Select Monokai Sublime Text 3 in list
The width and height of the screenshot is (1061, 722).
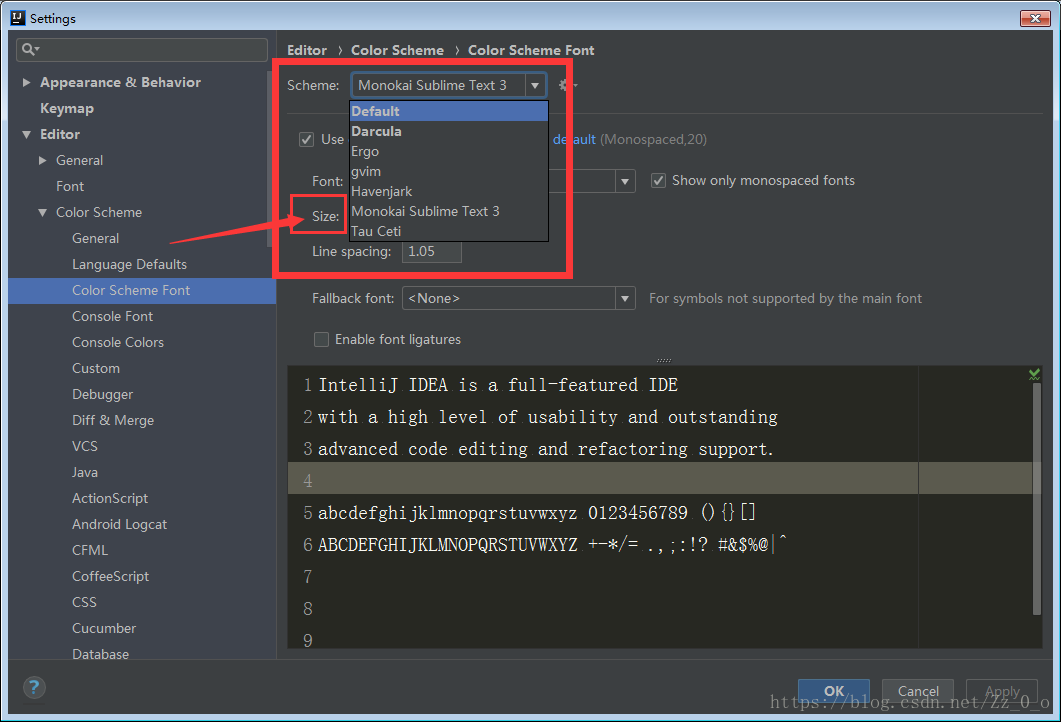pos(448,211)
